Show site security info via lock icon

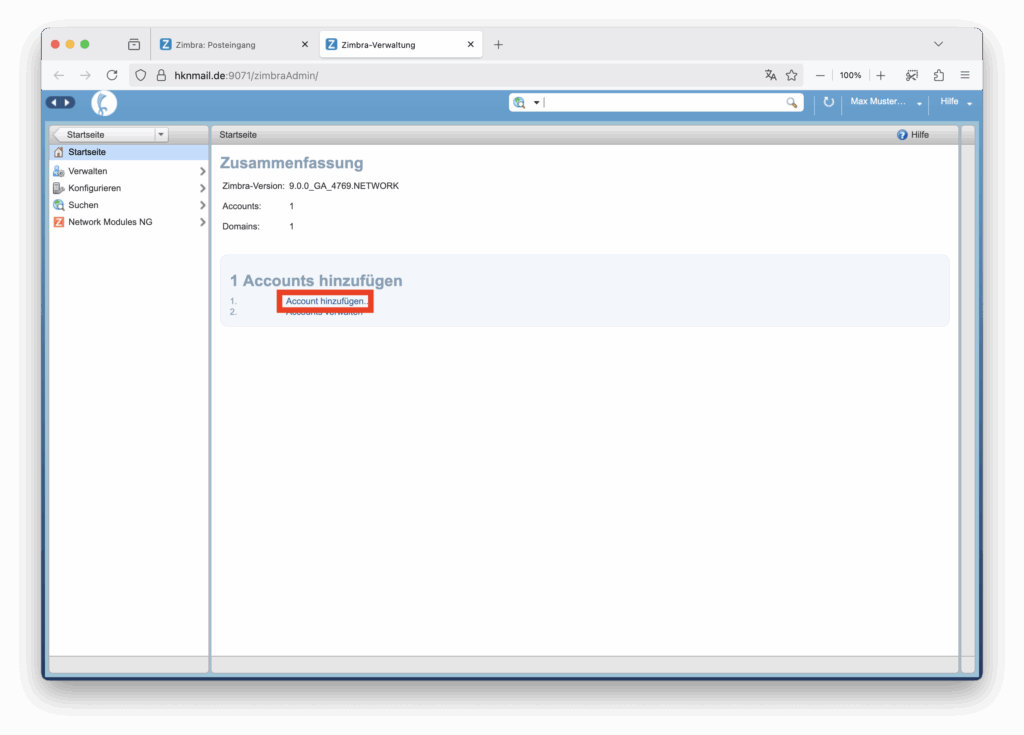pyautogui.click(x=161, y=75)
